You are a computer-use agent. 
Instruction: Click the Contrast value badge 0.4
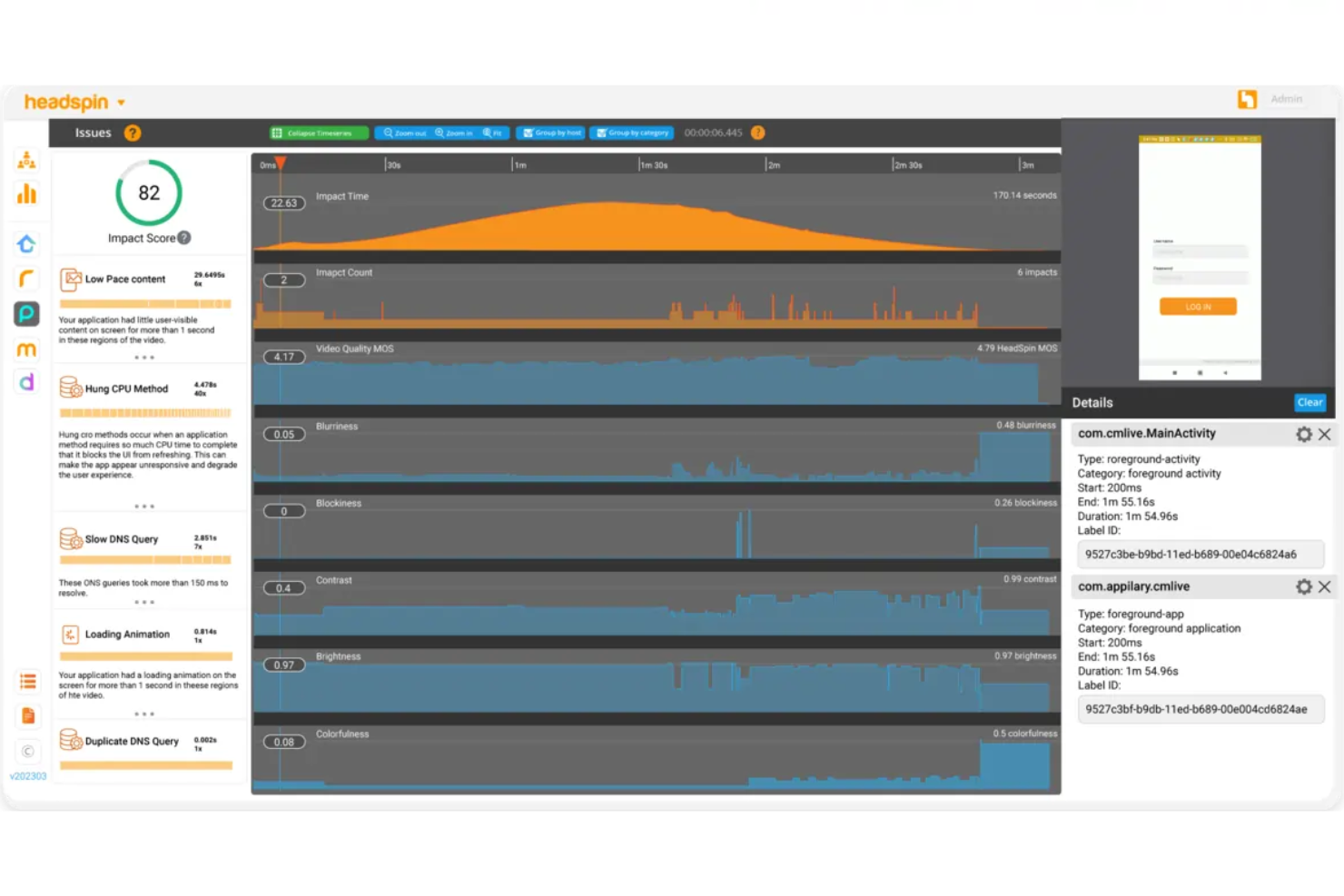coord(284,588)
